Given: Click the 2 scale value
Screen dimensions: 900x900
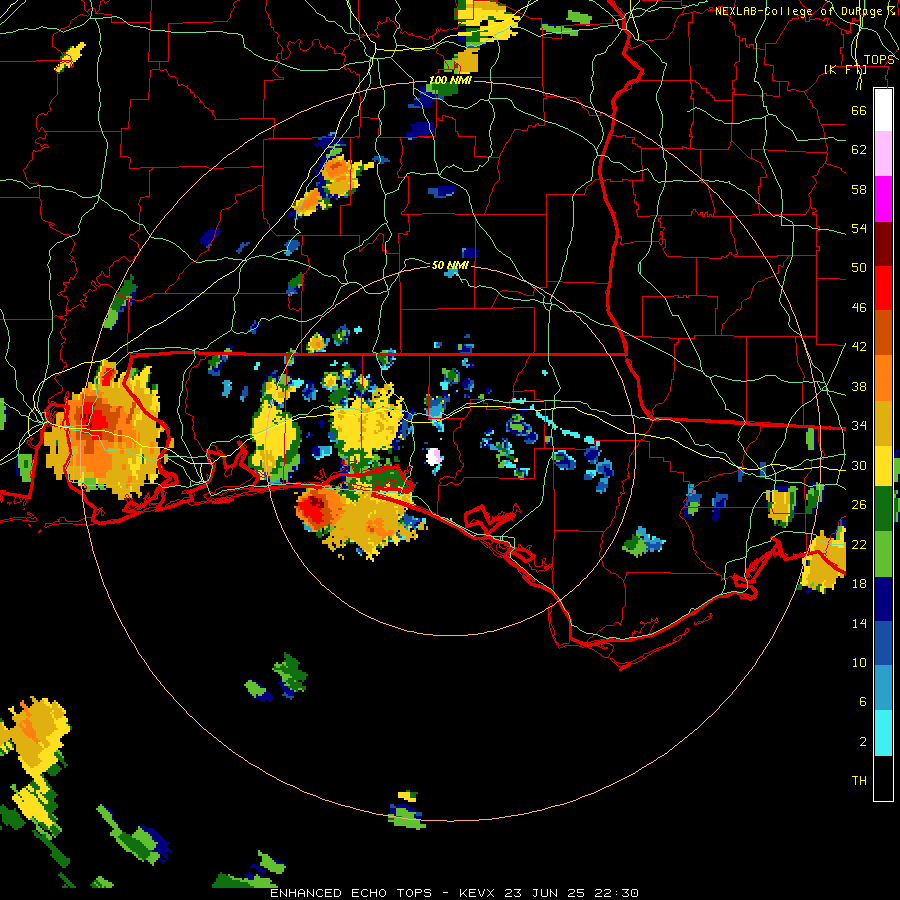Looking at the screenshot, I should tap(863, 742).
